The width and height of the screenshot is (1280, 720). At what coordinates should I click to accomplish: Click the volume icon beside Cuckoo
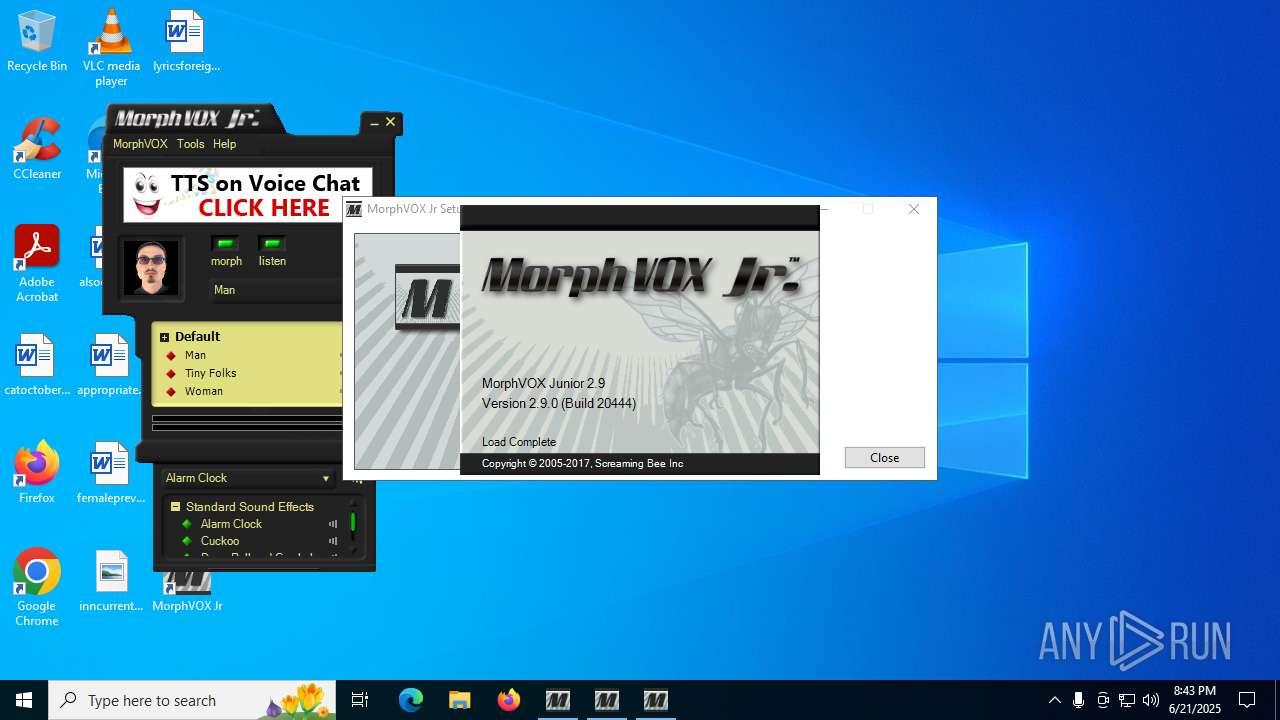click(333, 541)
